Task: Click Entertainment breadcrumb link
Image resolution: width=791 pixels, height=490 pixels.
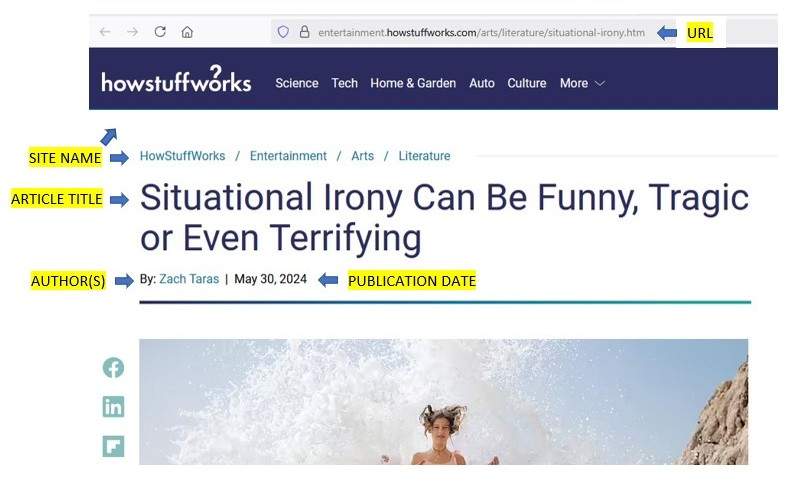Action: [x=288, y=156]
